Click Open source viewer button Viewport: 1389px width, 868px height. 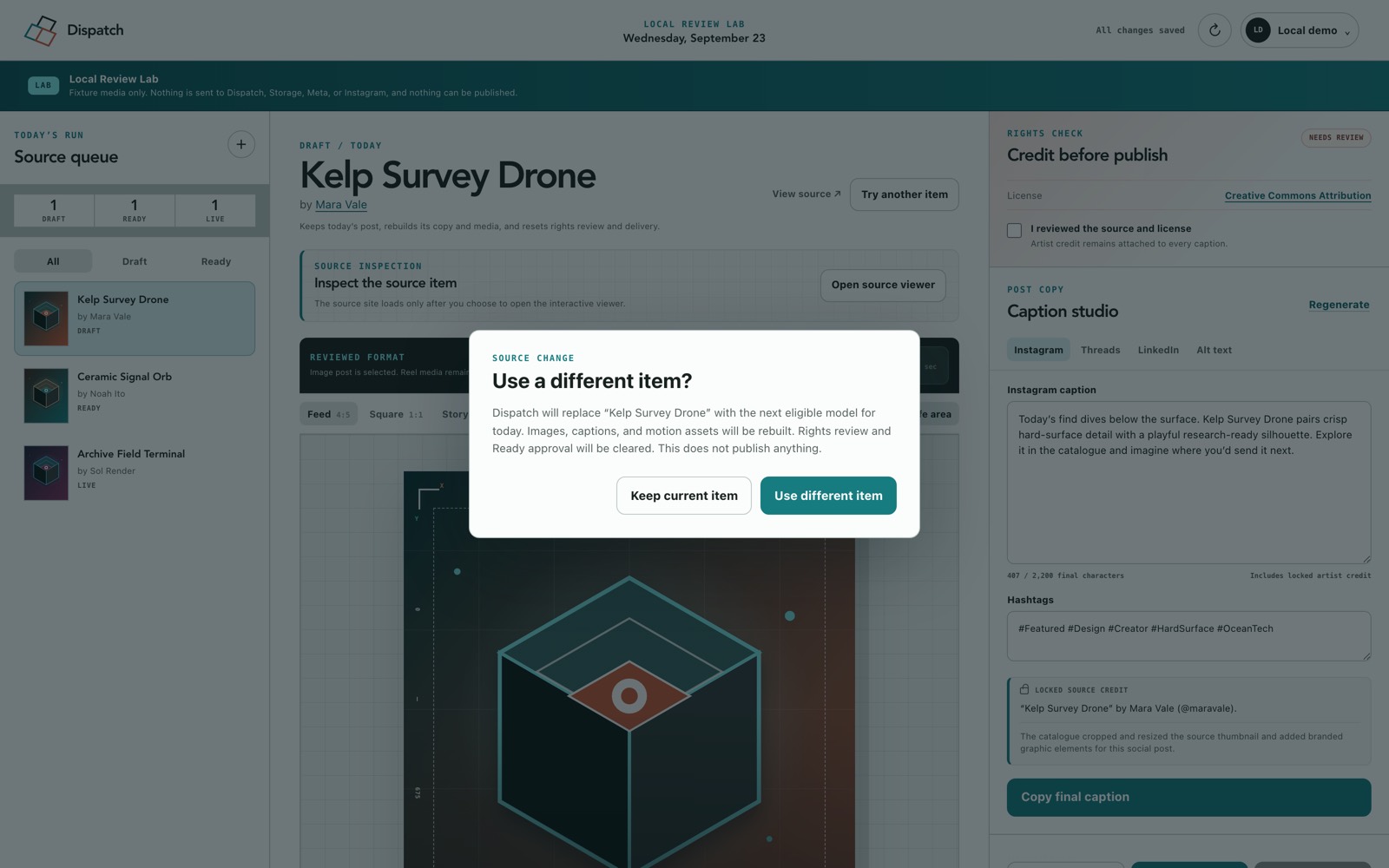[x=883, y=285]
